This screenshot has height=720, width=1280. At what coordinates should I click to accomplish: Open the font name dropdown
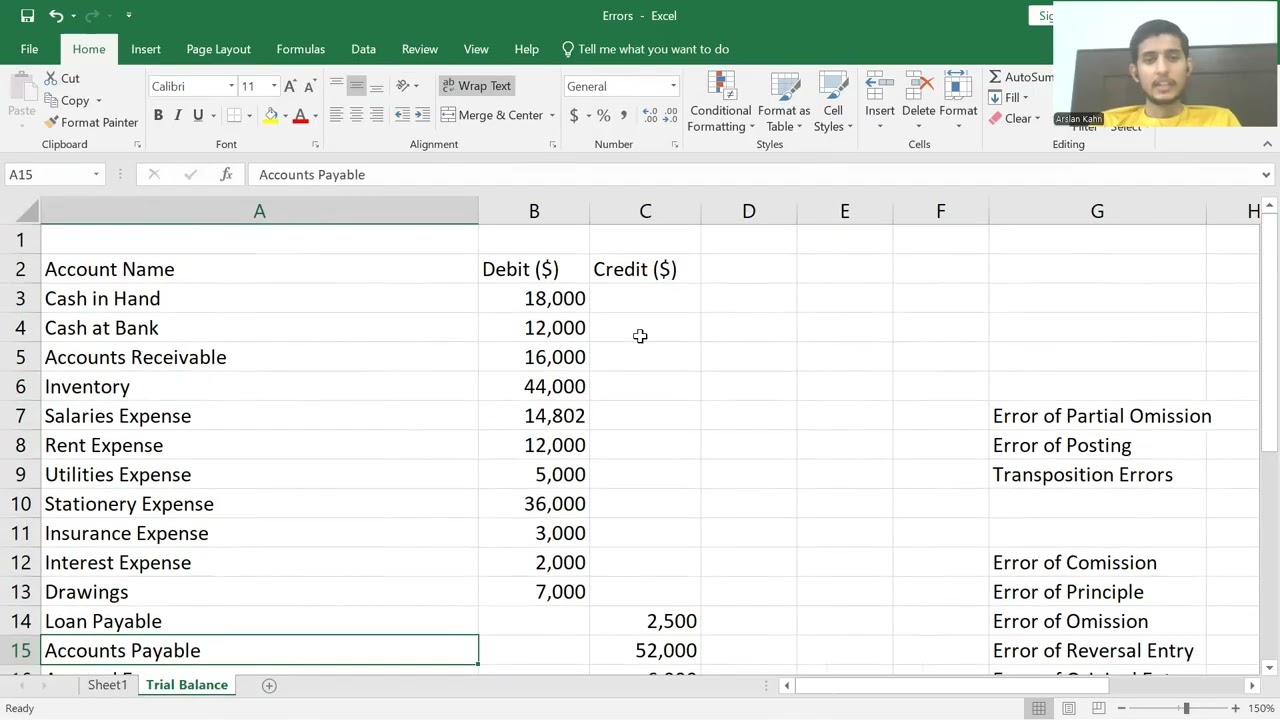231,87
